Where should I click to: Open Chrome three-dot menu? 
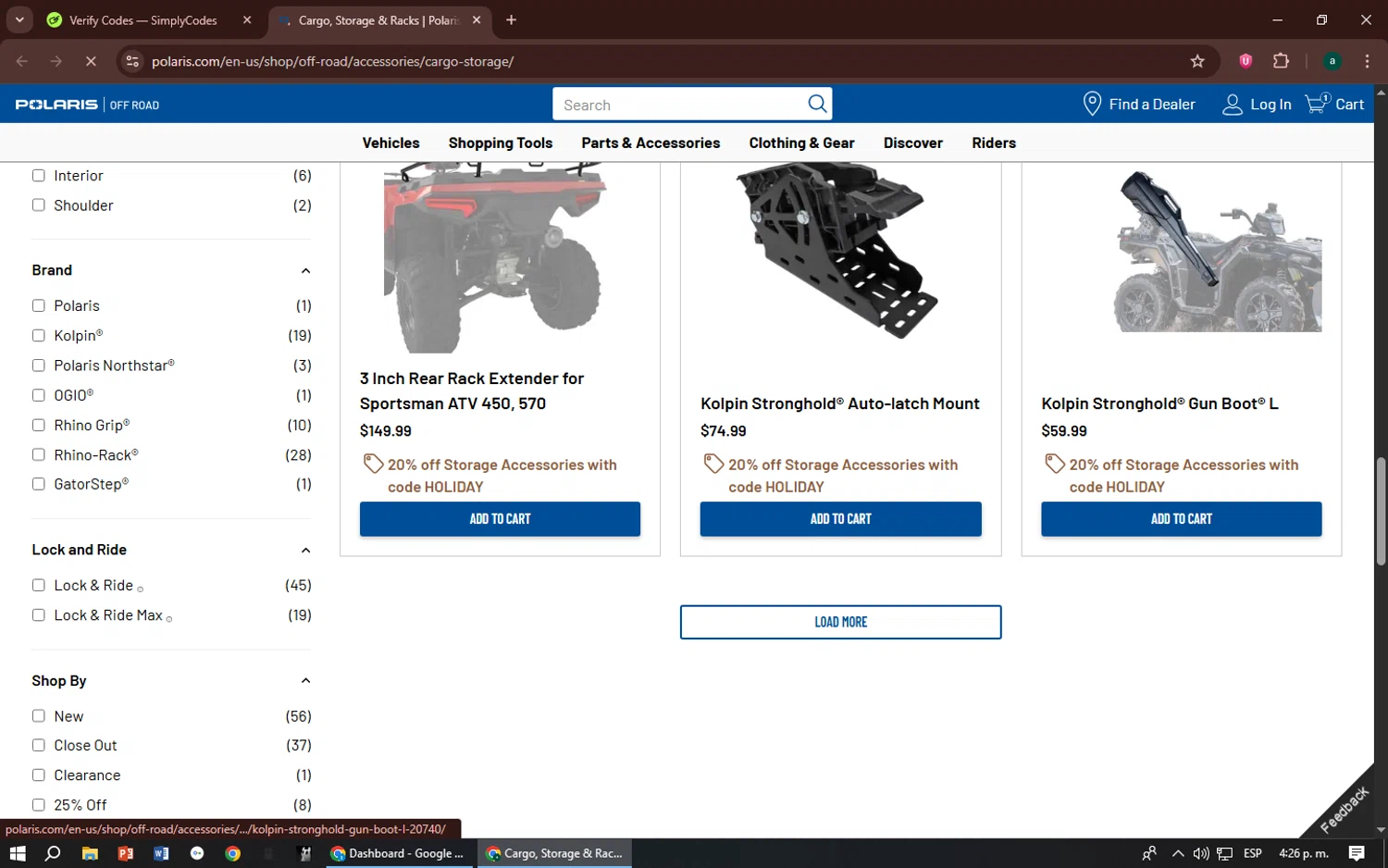click(x=1367, y=61)
